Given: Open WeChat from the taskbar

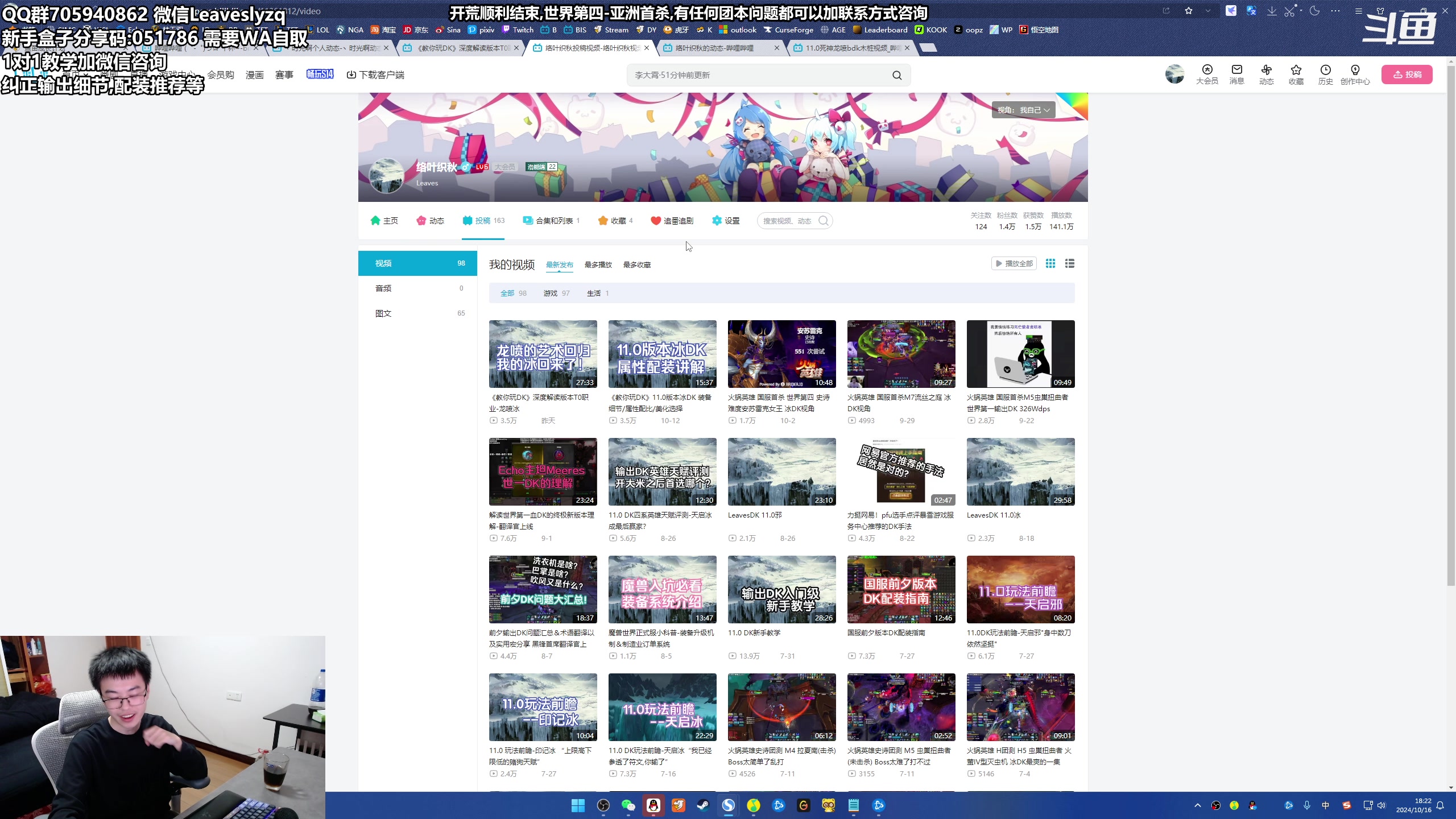Looking at the screenshot, I should (x=628, y=805).
